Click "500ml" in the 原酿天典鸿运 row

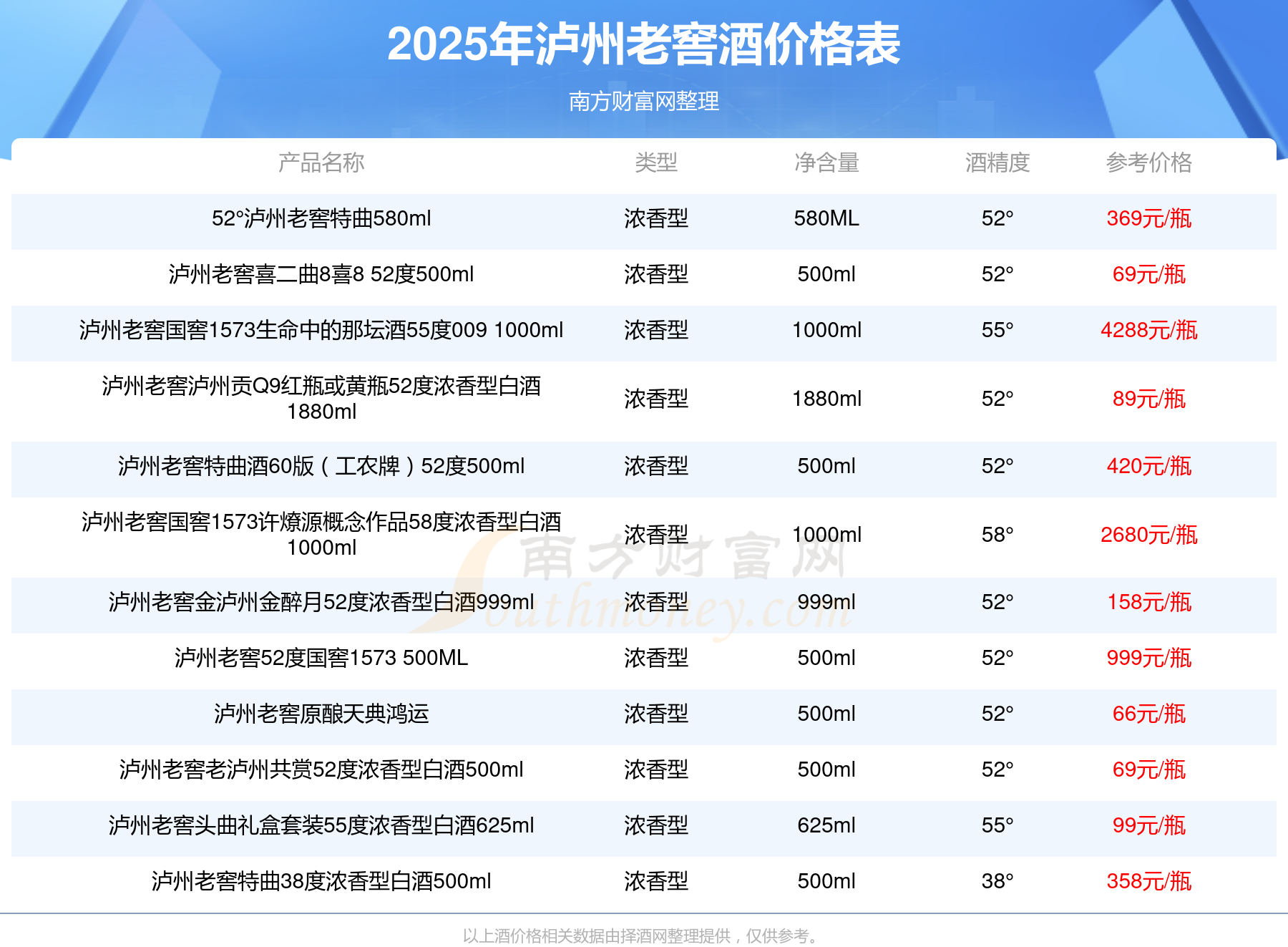coord(826,714)
